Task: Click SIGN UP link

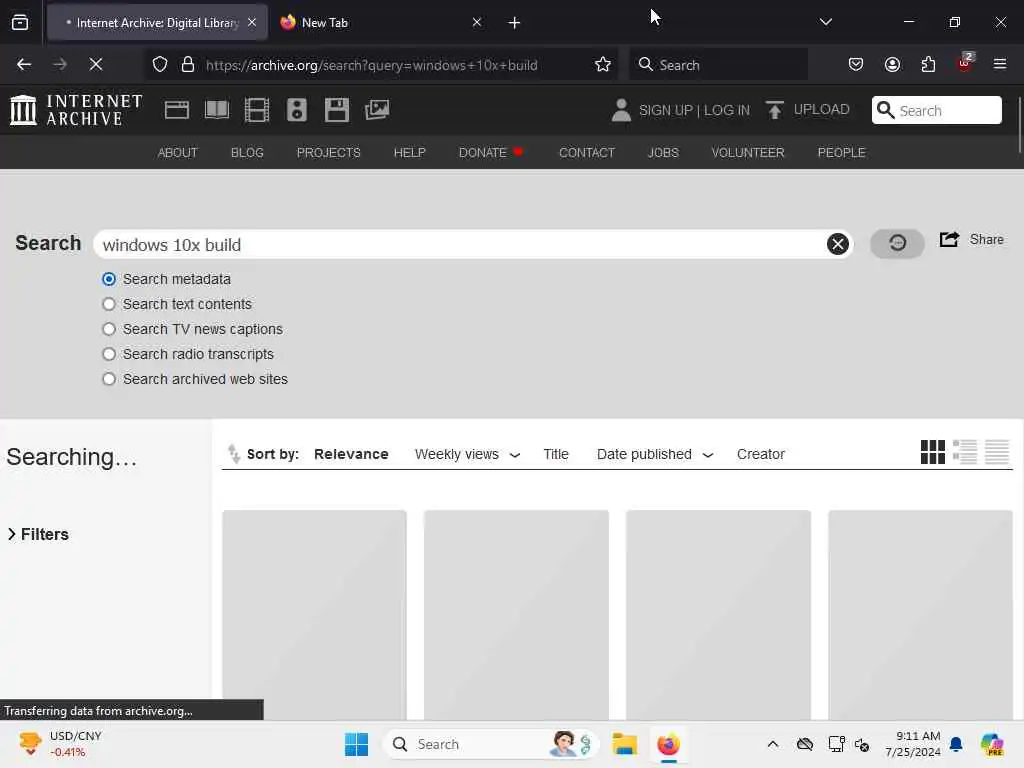Action: click(665, 110)
